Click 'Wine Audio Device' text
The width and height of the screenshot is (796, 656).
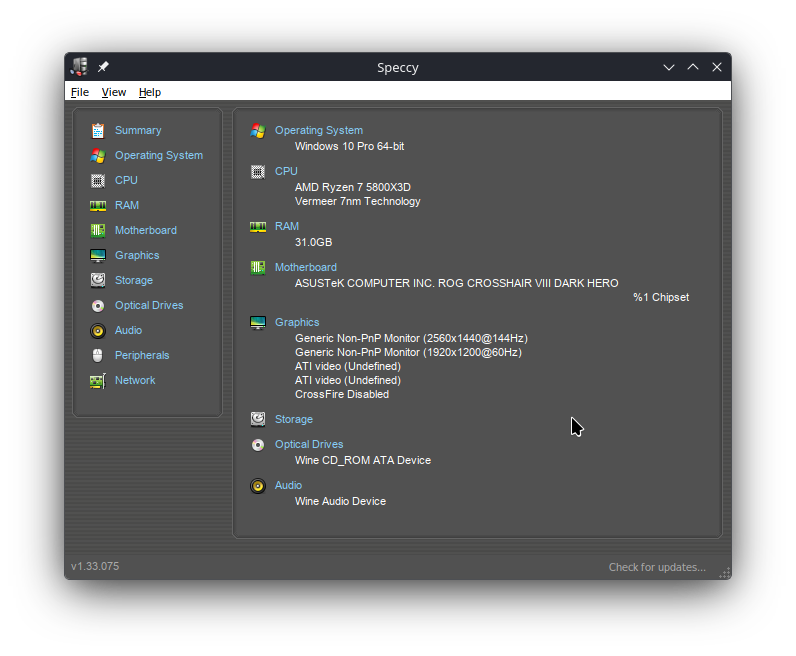(341, 502)
